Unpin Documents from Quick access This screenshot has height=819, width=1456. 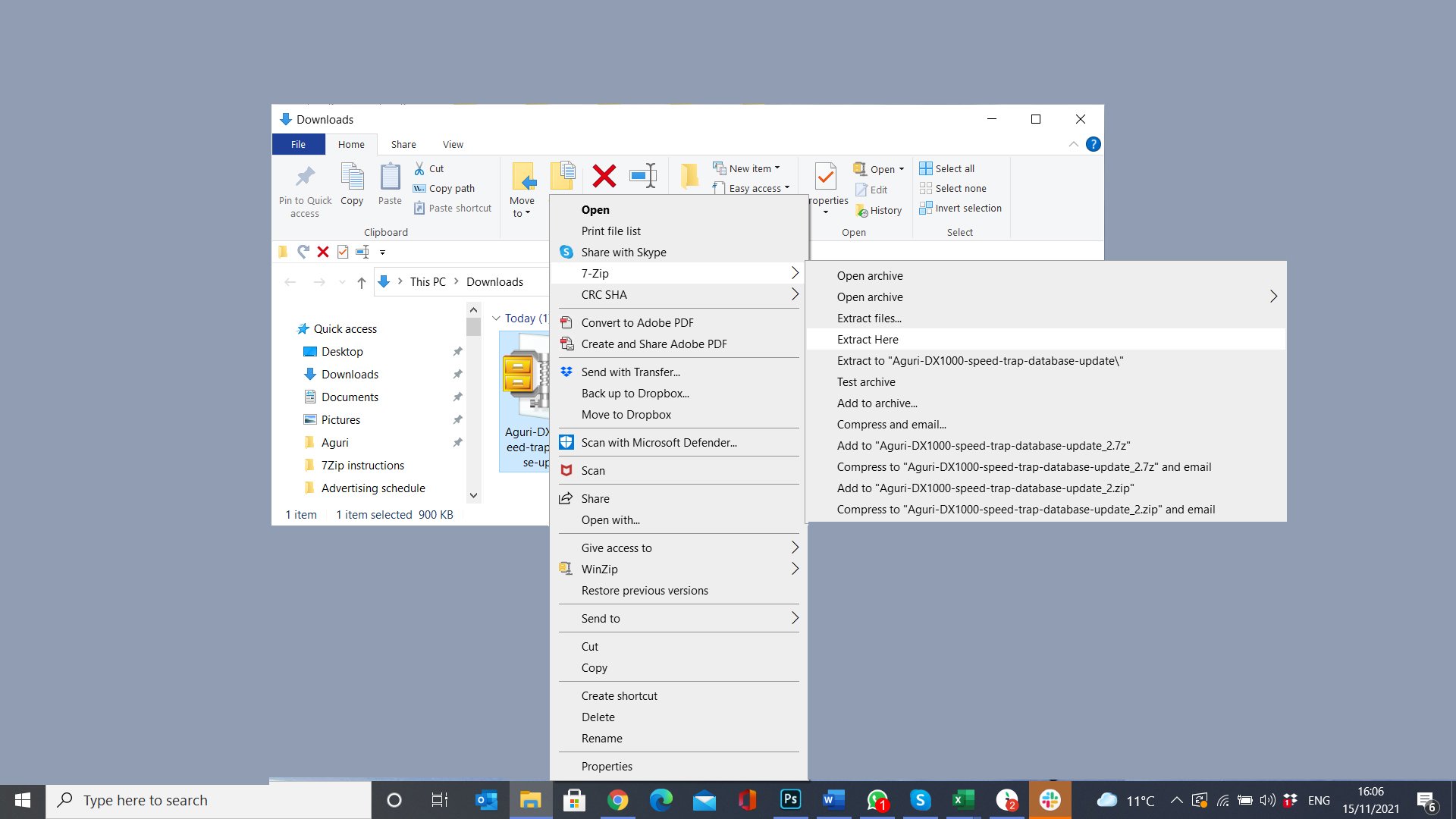pyautogui.click(x=458, y=397)
